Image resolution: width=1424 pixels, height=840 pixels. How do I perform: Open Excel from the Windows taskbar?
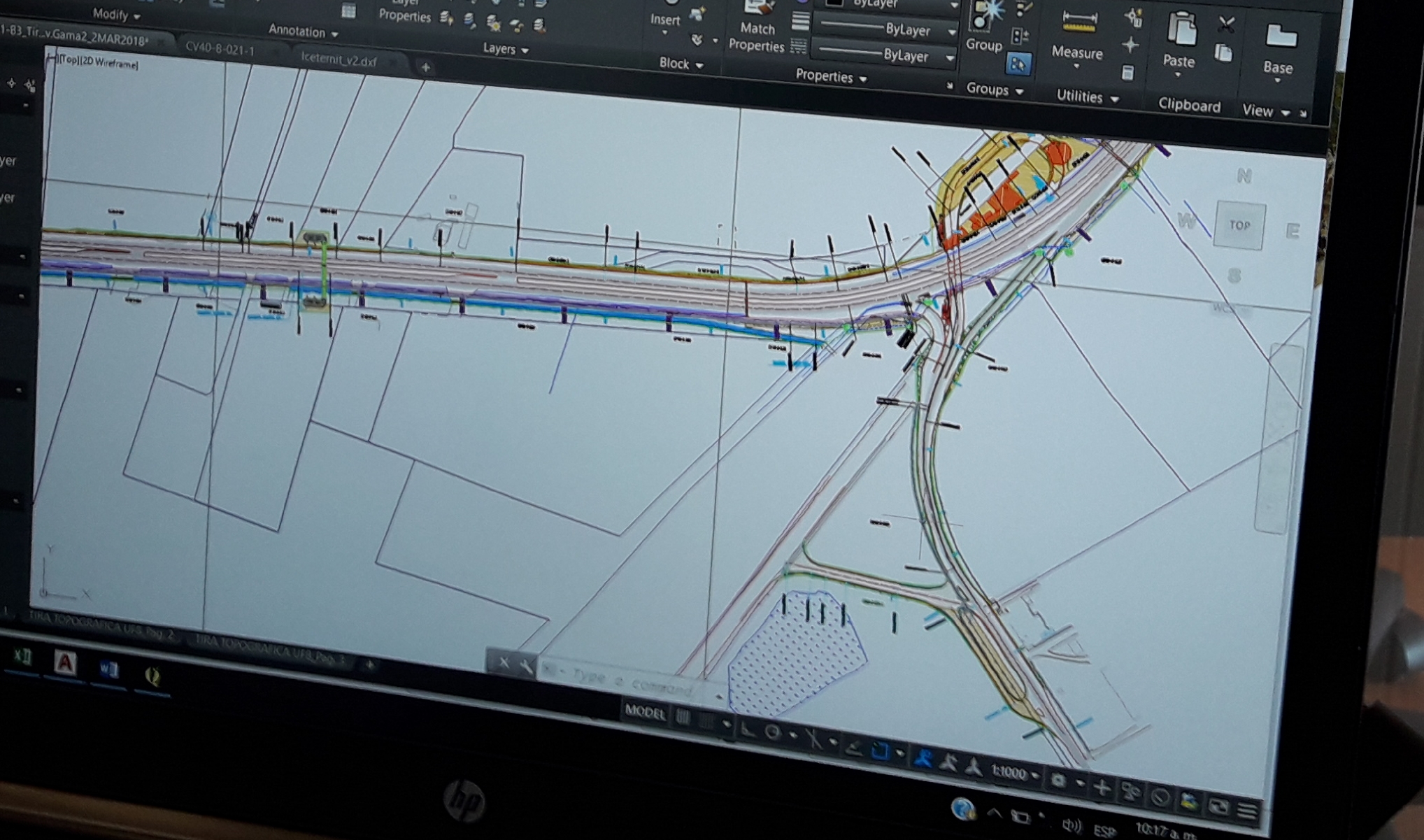(x=22, y=656)
